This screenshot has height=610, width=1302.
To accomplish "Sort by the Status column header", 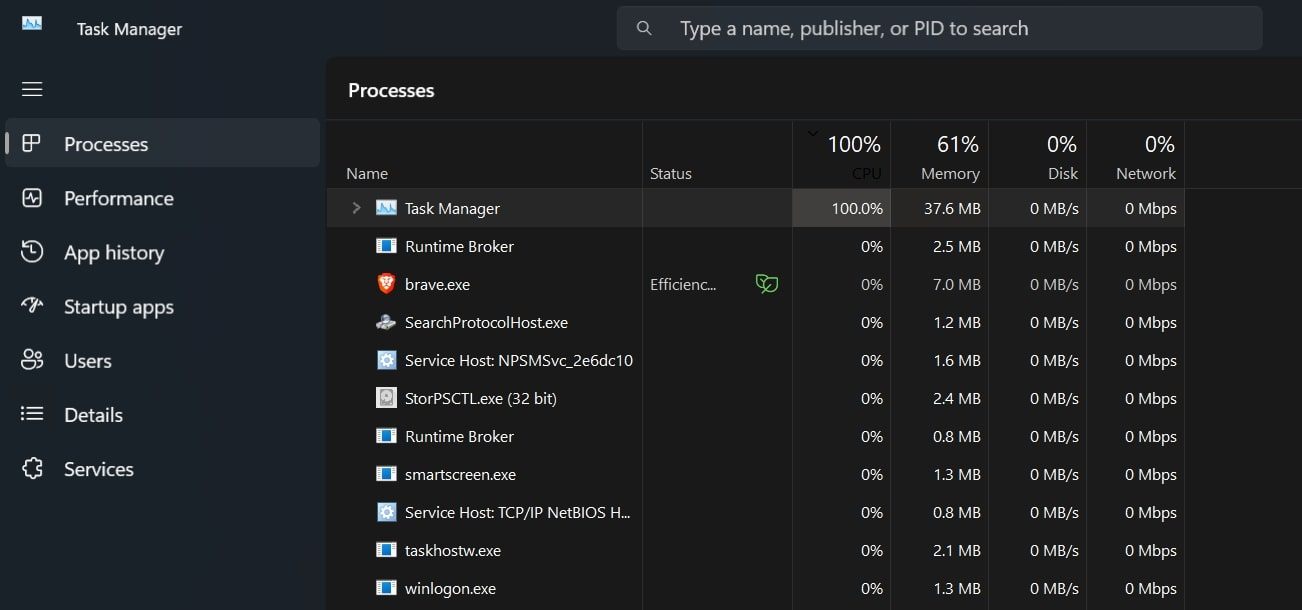I will 718,155.
